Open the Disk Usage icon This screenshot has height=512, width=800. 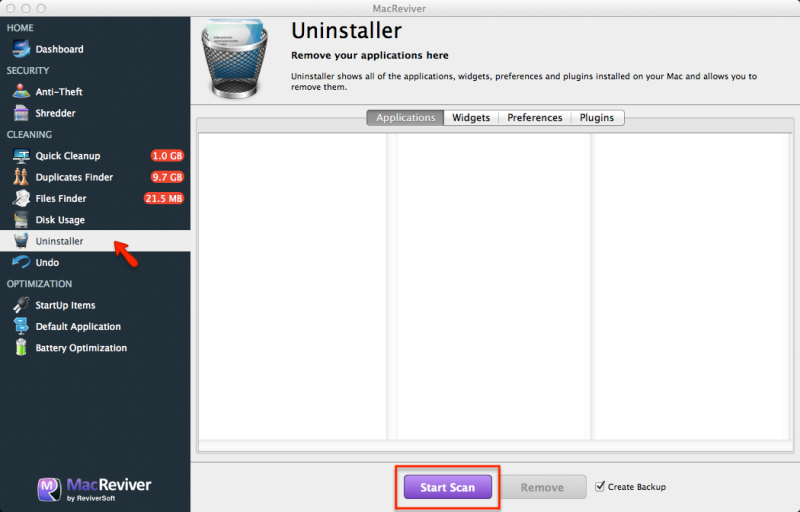pos(21,220)
